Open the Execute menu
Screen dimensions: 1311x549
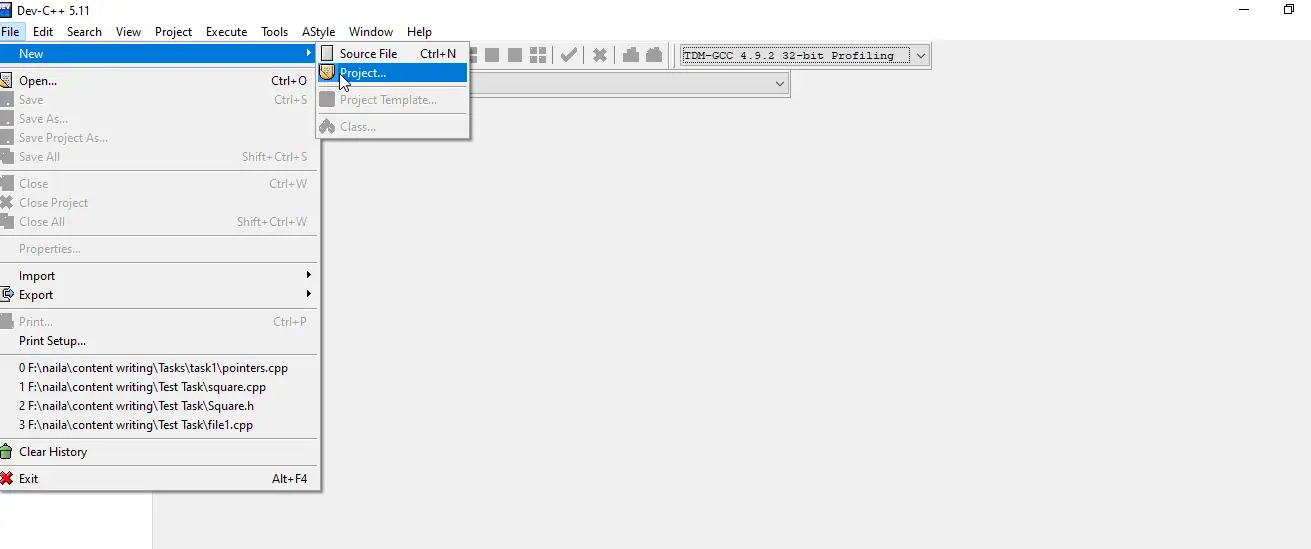[226, 32]
